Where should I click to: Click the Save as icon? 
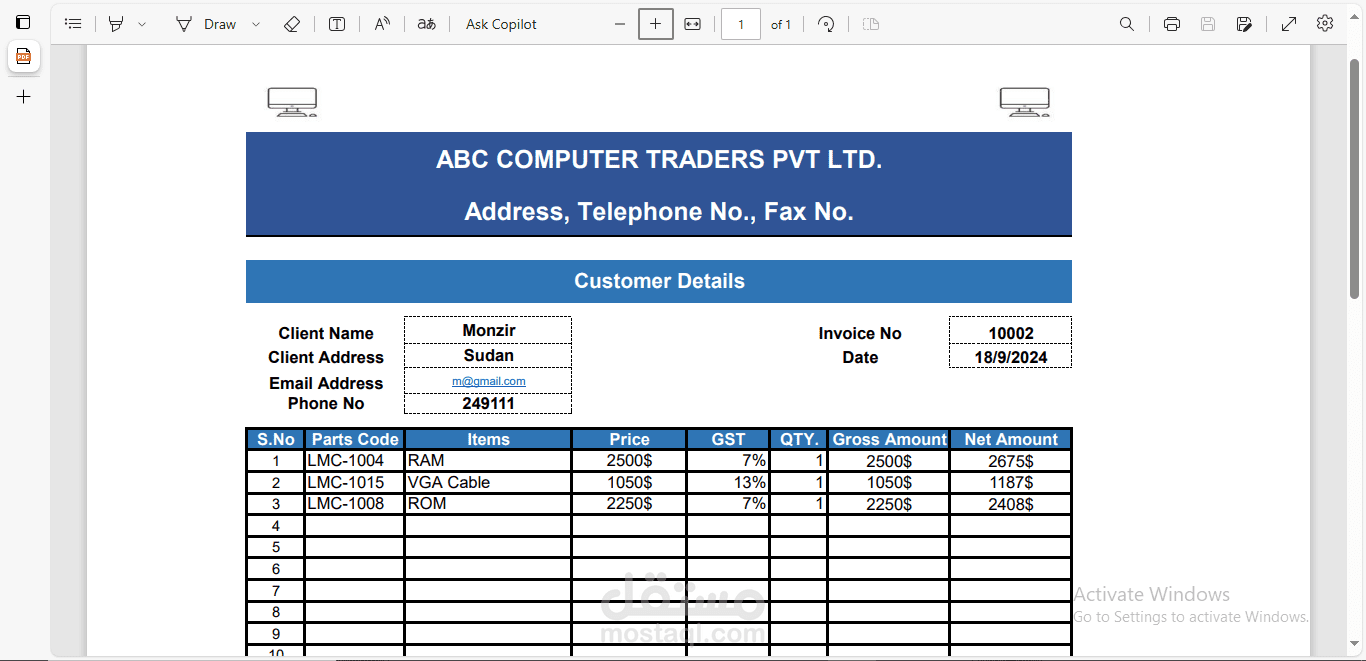point(1244,24)
